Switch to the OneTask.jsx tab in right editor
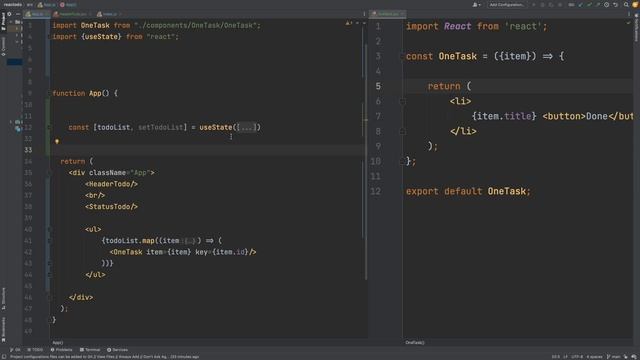The width and height of the screenshot is (640, 360). point(387,14)
